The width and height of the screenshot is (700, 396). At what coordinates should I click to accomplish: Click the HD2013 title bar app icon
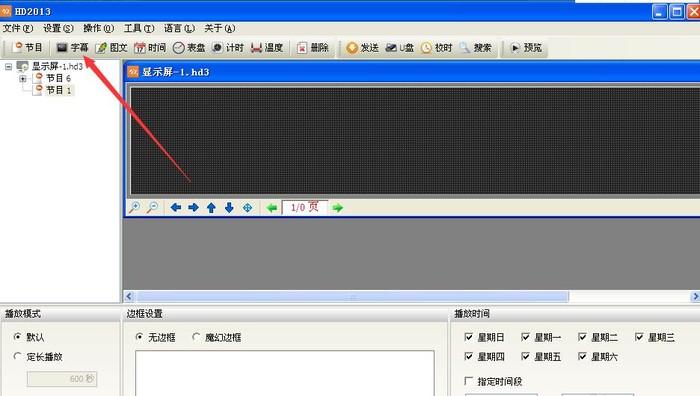6,11
